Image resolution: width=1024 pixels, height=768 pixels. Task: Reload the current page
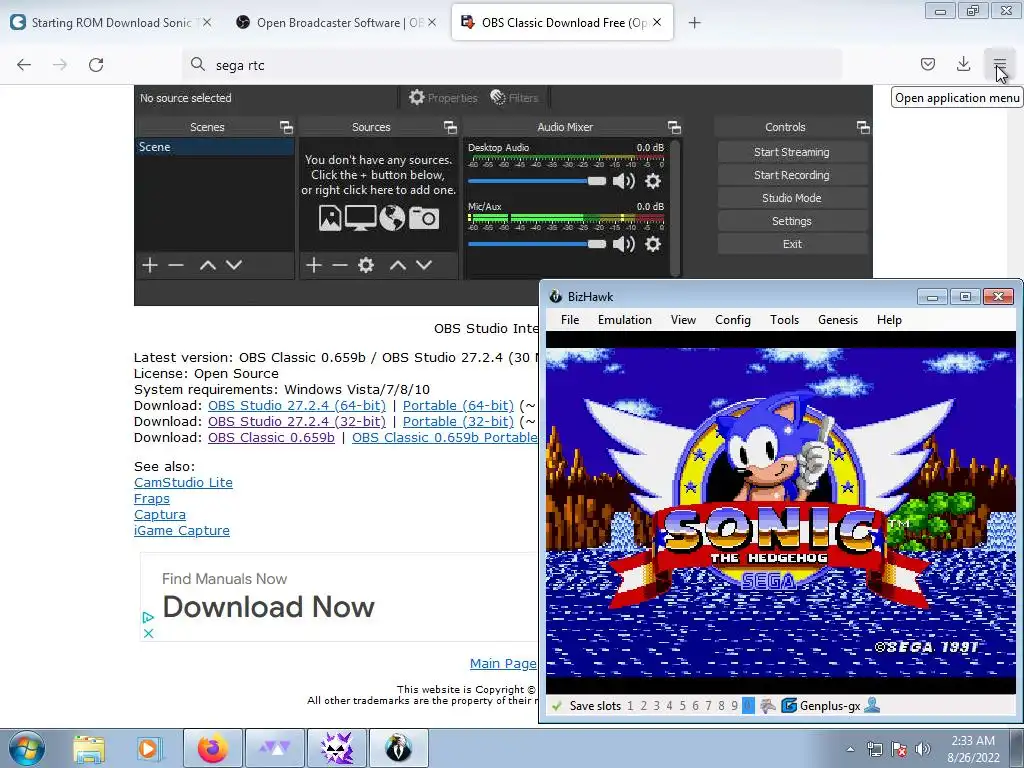96,65
